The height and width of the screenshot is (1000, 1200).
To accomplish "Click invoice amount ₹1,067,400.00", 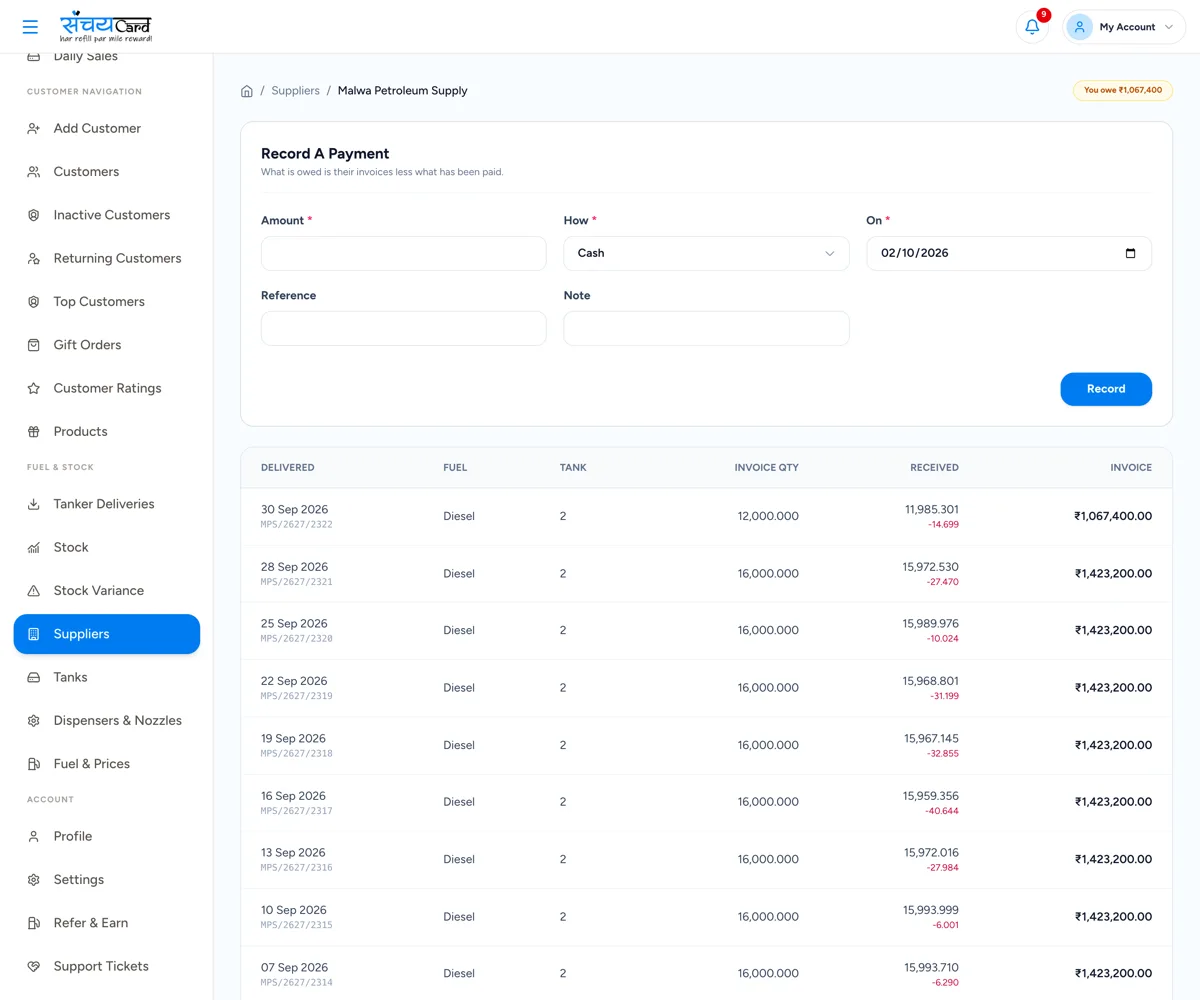I will pyautogui.click(x=1113, y=517).
